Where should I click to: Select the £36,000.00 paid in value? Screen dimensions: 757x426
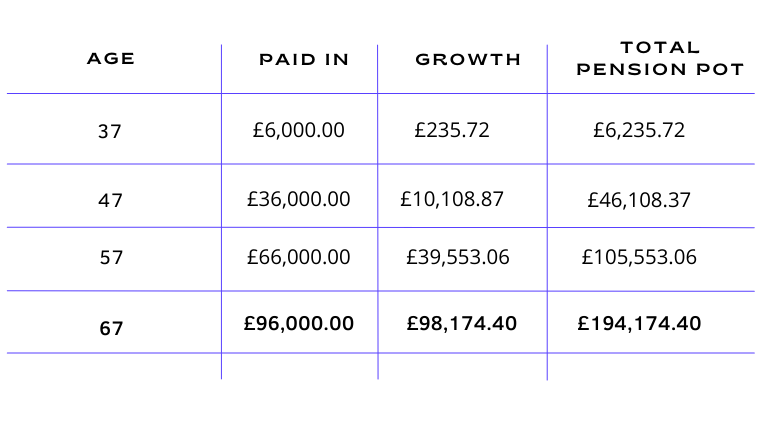[298, 199]
